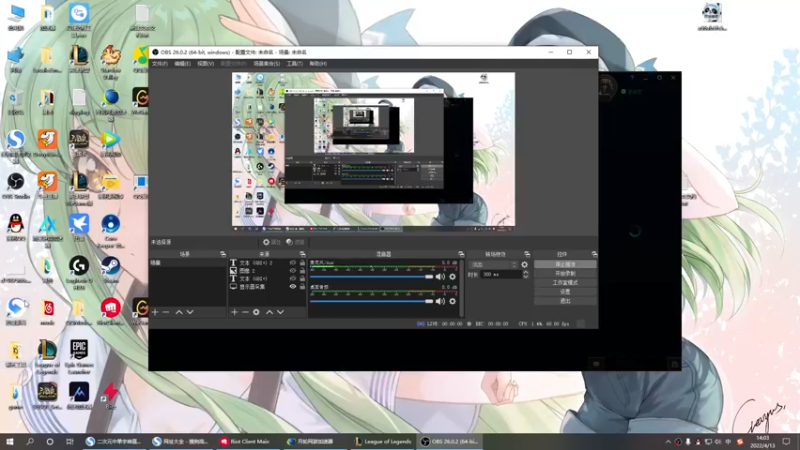Add a new source with the plus icon
Screen dimensions: 800x450
234,312
